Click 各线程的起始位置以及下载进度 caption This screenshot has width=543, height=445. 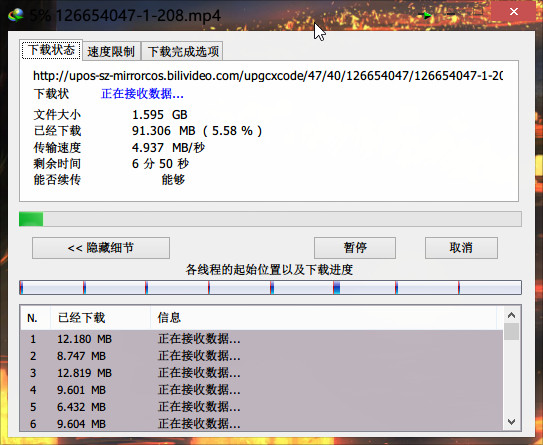click(x=269, y=269)
